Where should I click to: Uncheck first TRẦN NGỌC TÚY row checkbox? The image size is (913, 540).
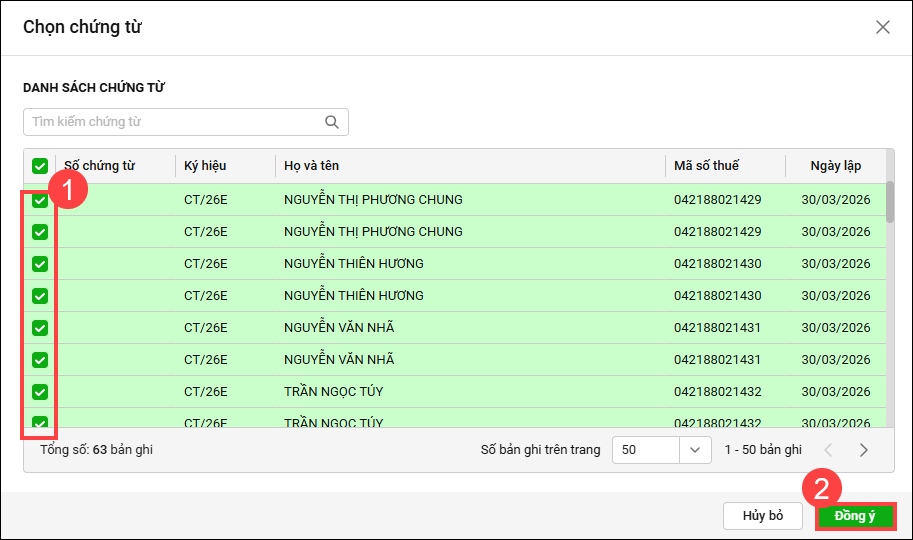pos(40,392)
